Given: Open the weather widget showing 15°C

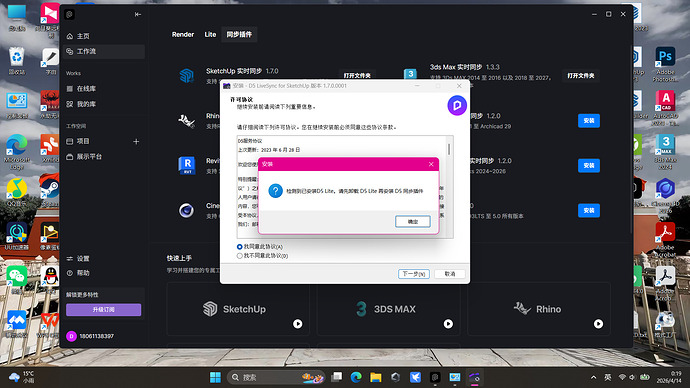Looking at the screenshot, I should point(21,377).
